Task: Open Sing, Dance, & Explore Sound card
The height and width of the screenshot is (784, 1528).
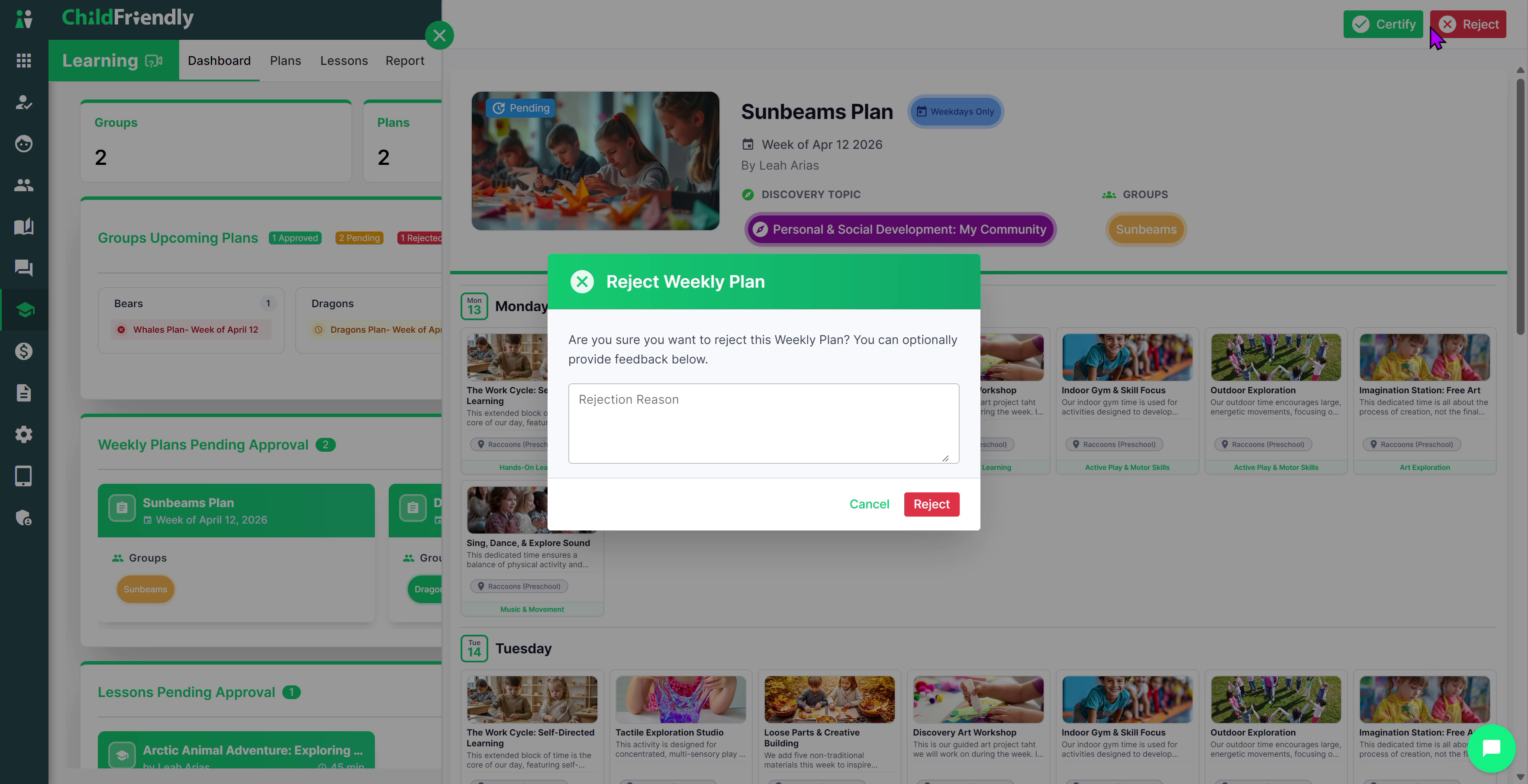Action: 532,548
